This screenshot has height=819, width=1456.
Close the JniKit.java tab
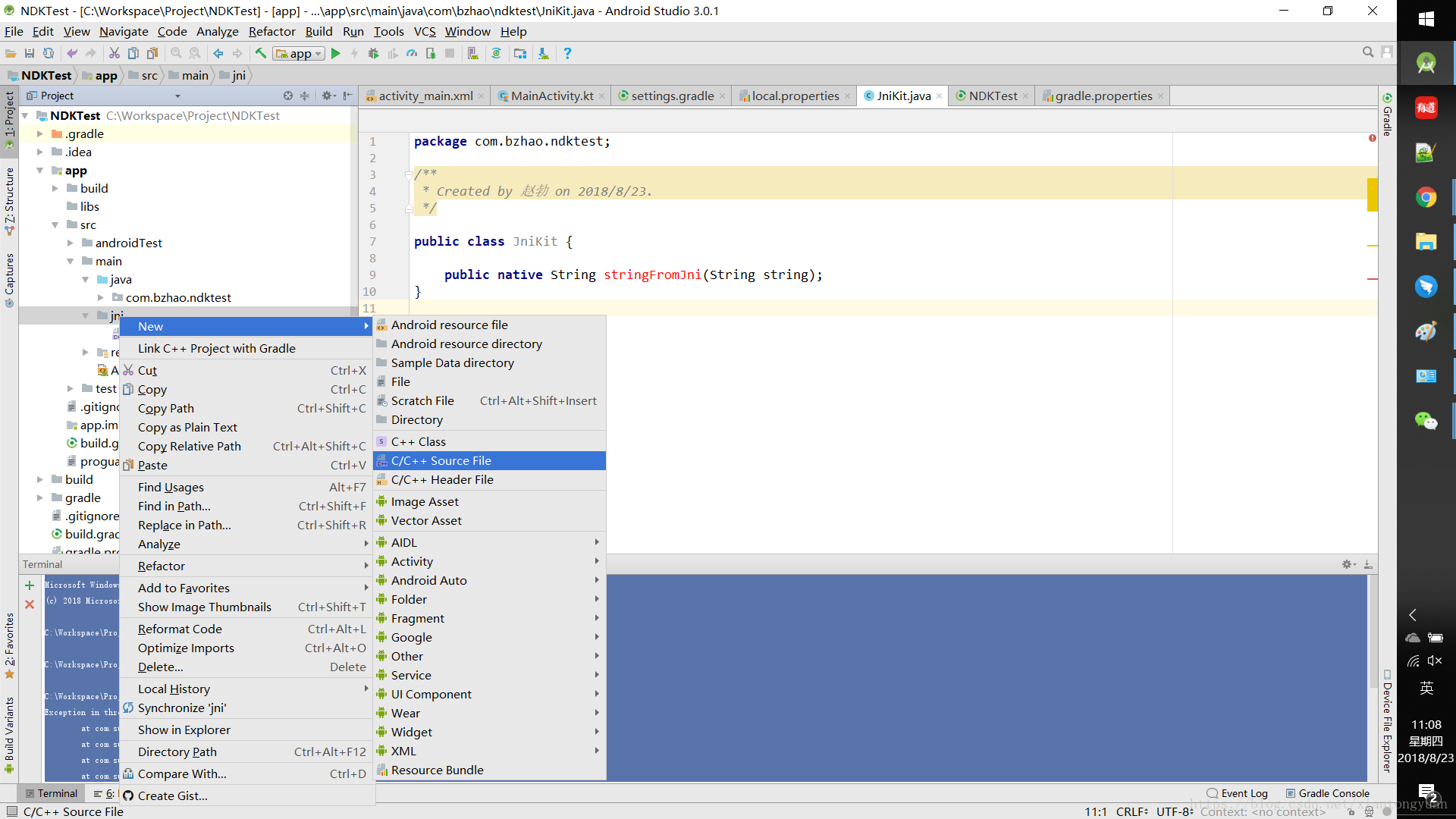[x=939, y=96]
